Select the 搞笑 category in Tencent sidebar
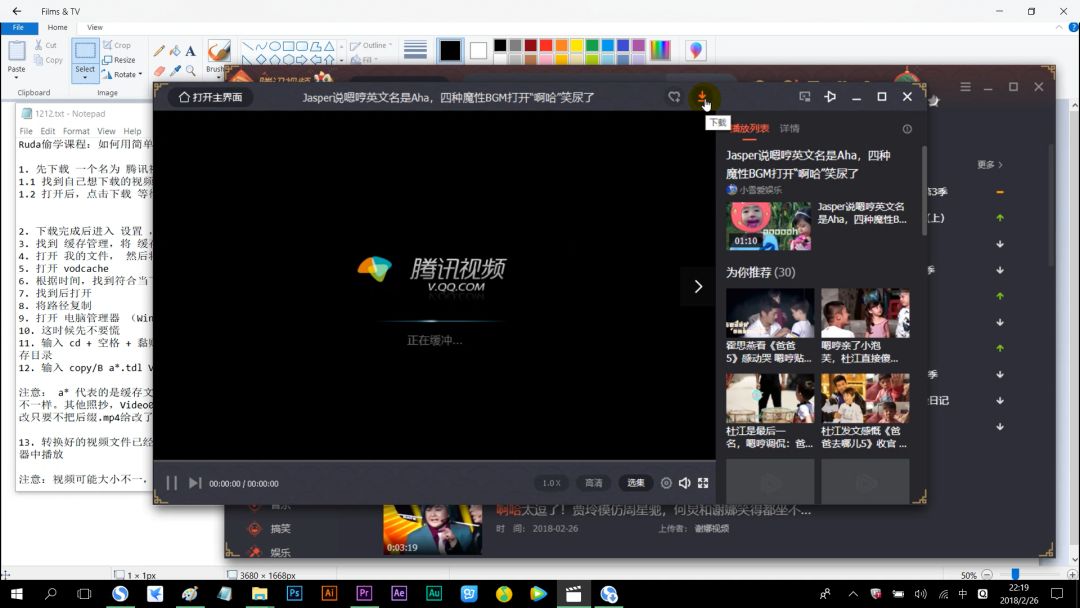 280,529
